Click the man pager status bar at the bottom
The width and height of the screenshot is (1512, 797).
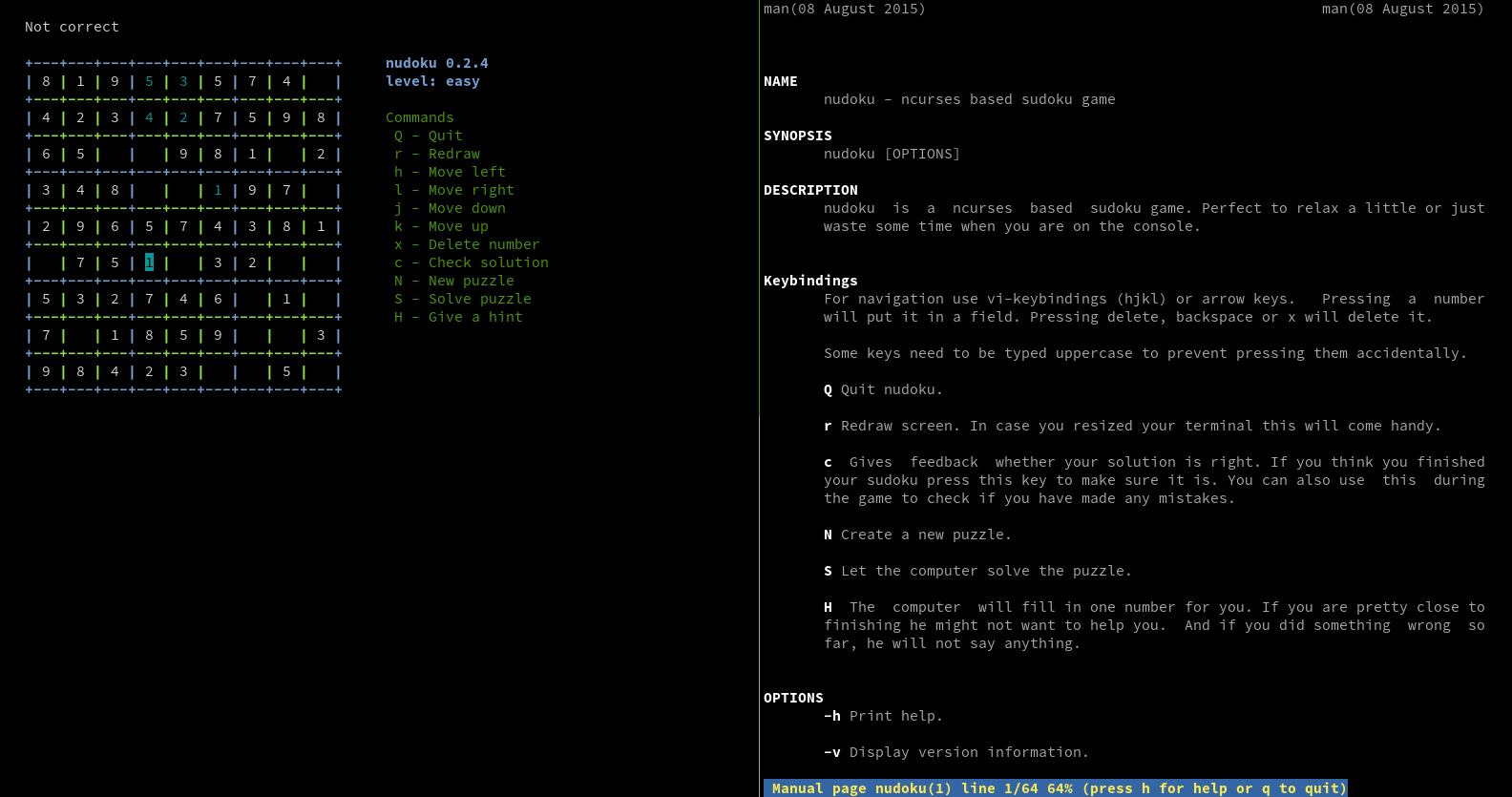click(1056, 788)
